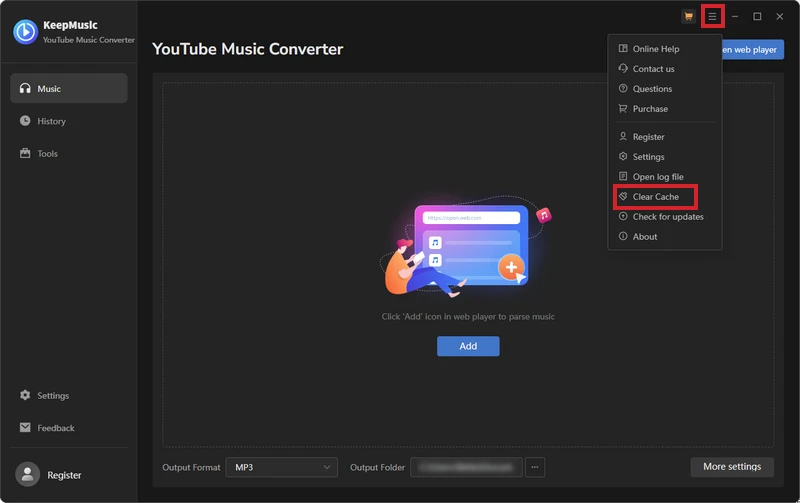Choose Online Help from the menu
Image resolution: width=800 pixels, height=503 pixels.
point(664,49)
